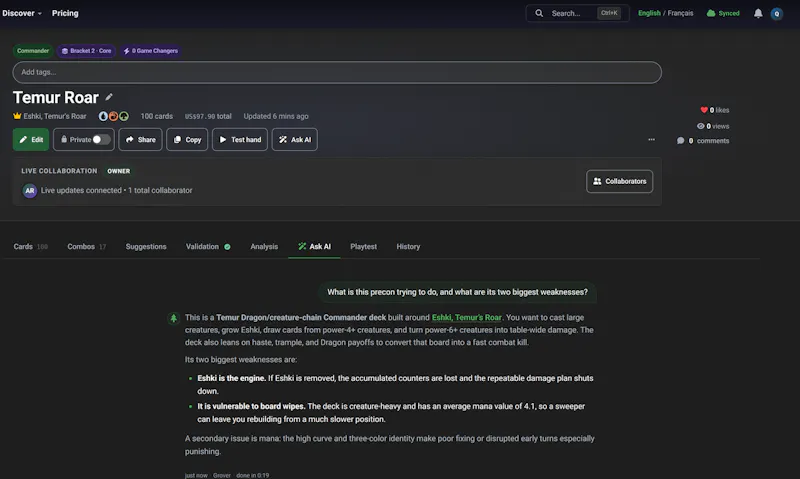Open the Playtest tab

click(363, 247)
